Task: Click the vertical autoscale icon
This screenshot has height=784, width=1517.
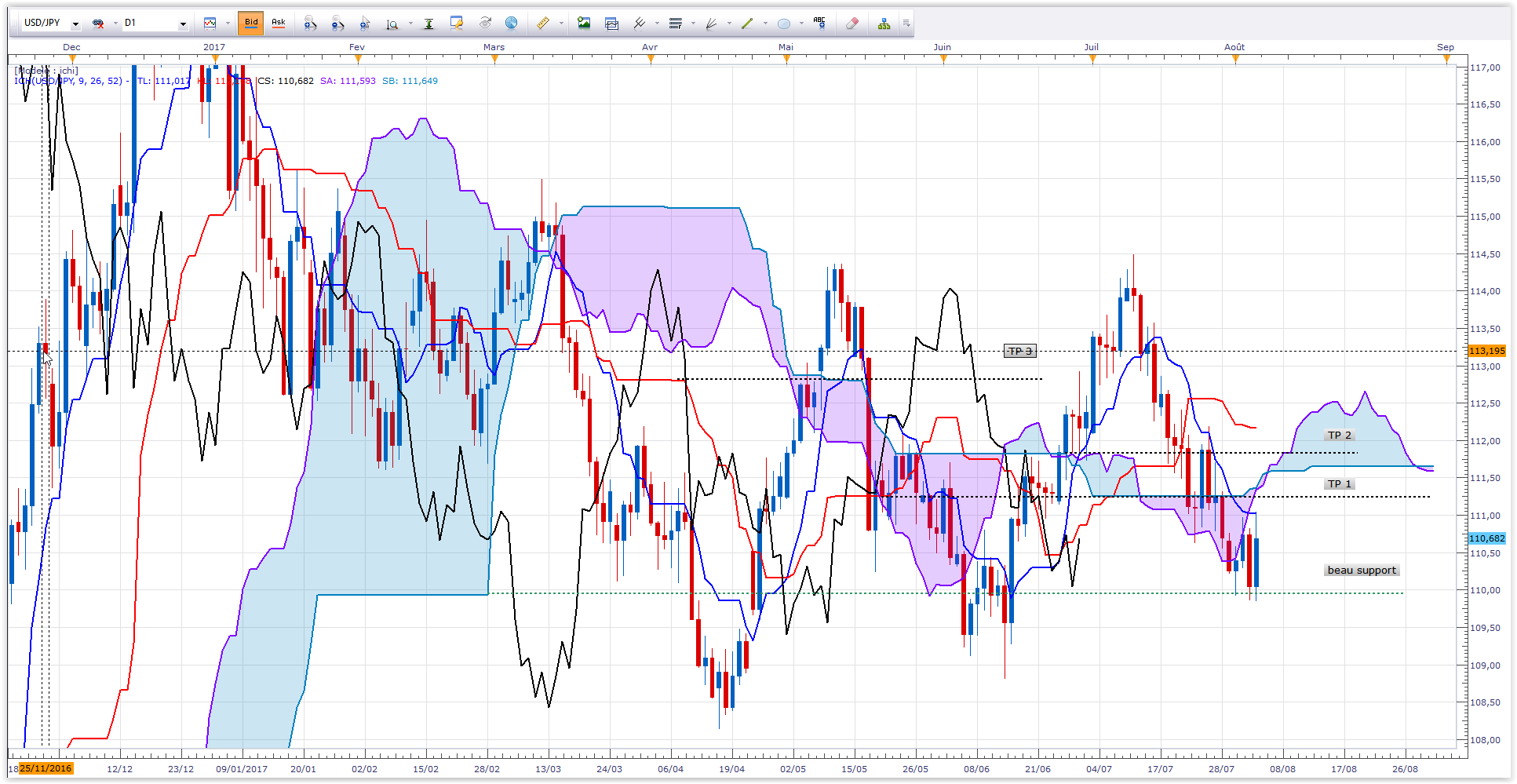Action: pyautogui.click(x=428, y=24)
